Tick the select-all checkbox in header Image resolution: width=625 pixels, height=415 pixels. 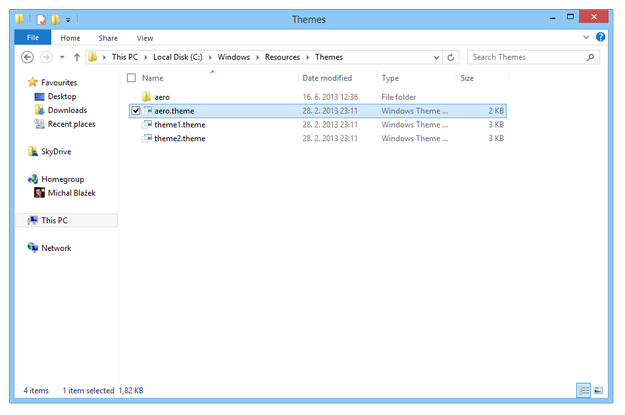(131, 78)
